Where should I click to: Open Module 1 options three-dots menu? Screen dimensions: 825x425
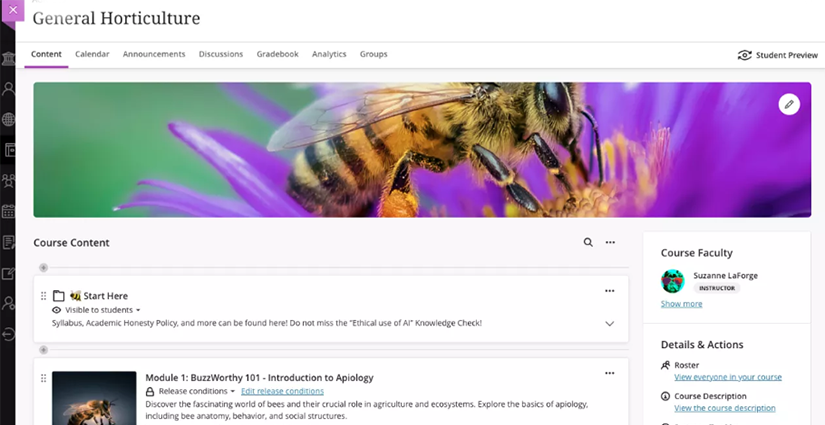609,373
